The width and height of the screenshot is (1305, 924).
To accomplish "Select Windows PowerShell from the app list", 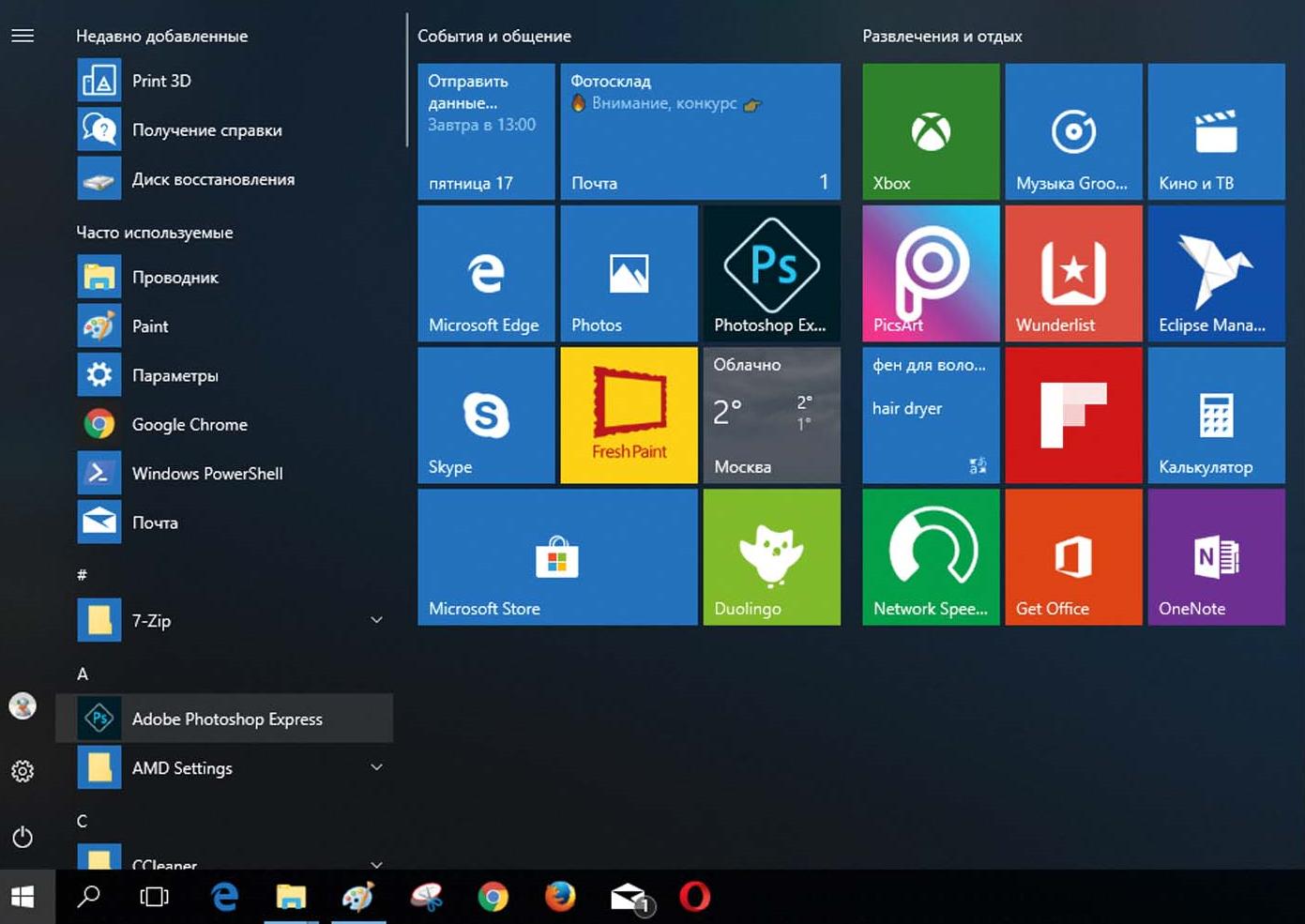I will tap(206, 474).
